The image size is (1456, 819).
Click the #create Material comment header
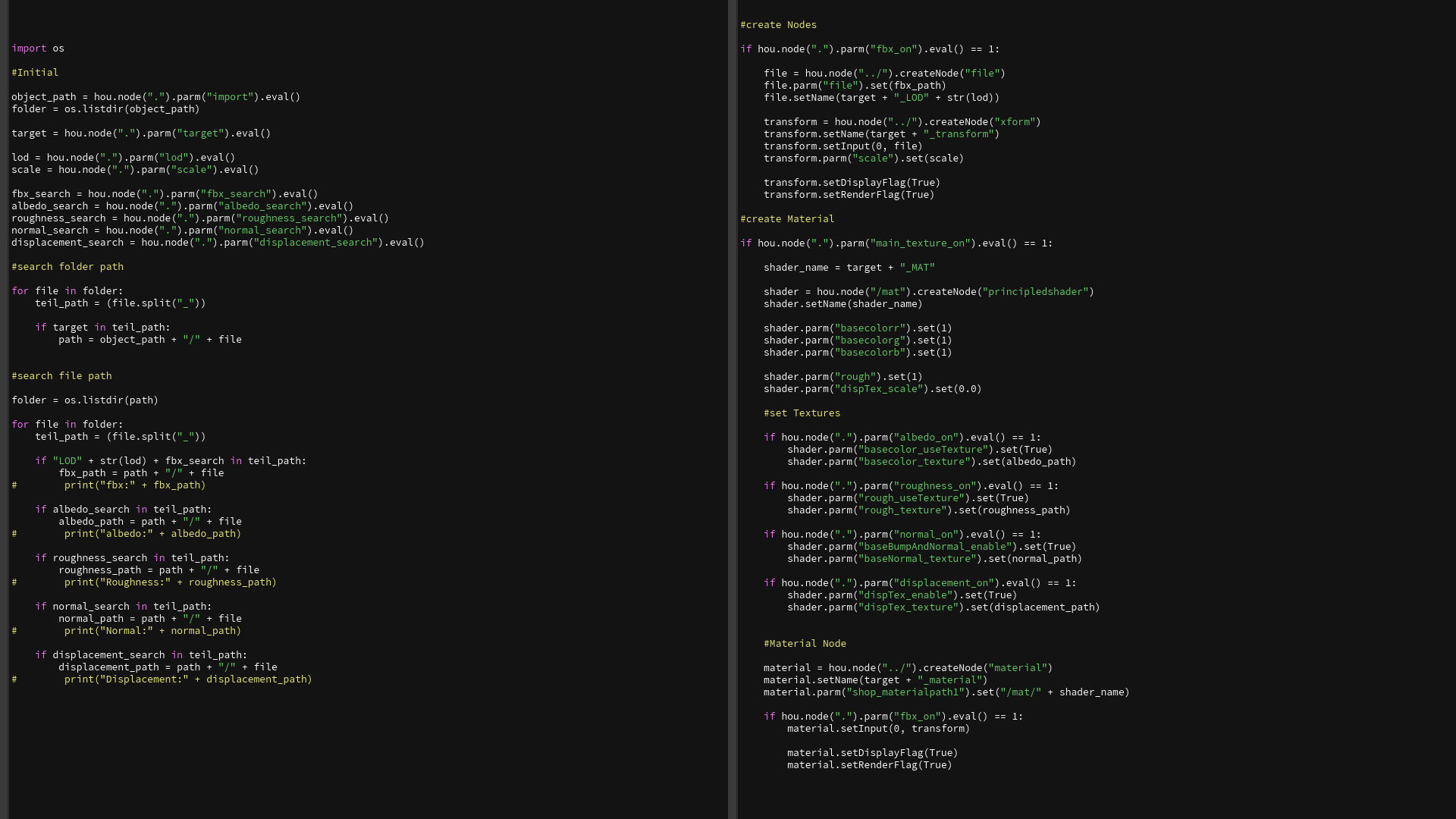point(787,218)
